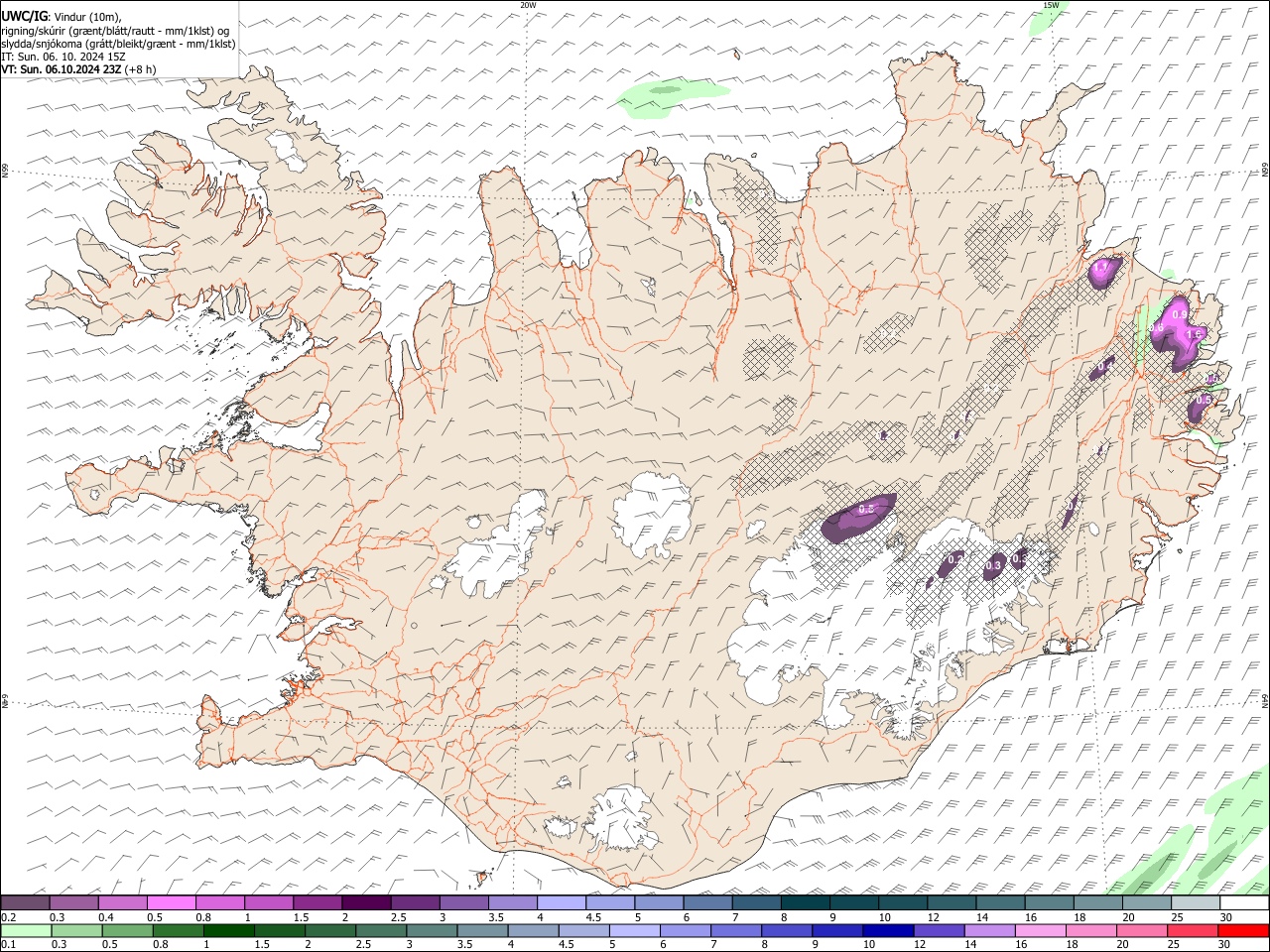
Task: Pick lower-row swatch between 4 and 4.5
Action: [533, 930]
